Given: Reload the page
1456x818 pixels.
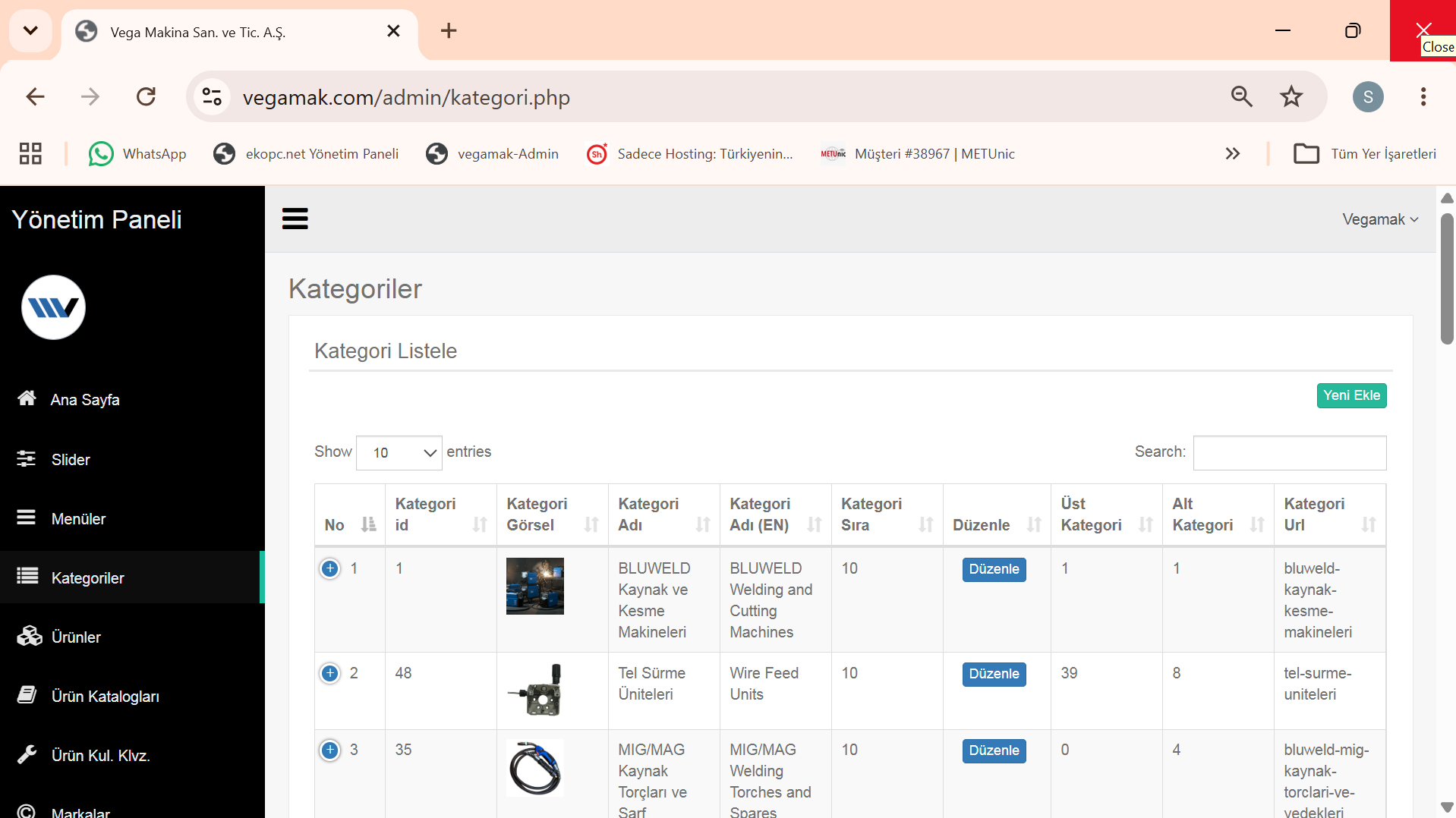Looking at the screenshot, I should tap(146, 96).
